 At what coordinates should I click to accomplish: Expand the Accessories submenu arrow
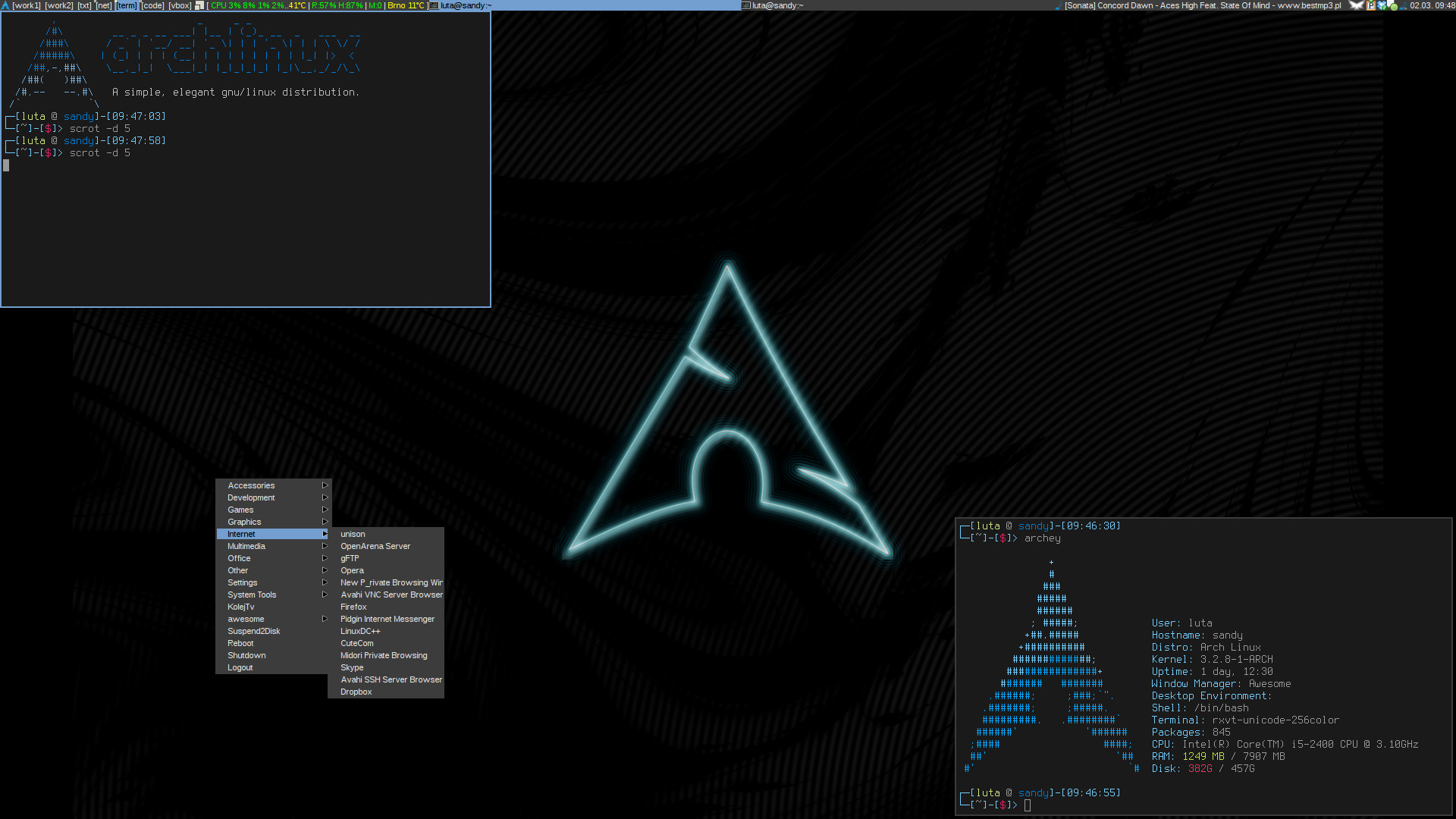pos(325,485)
